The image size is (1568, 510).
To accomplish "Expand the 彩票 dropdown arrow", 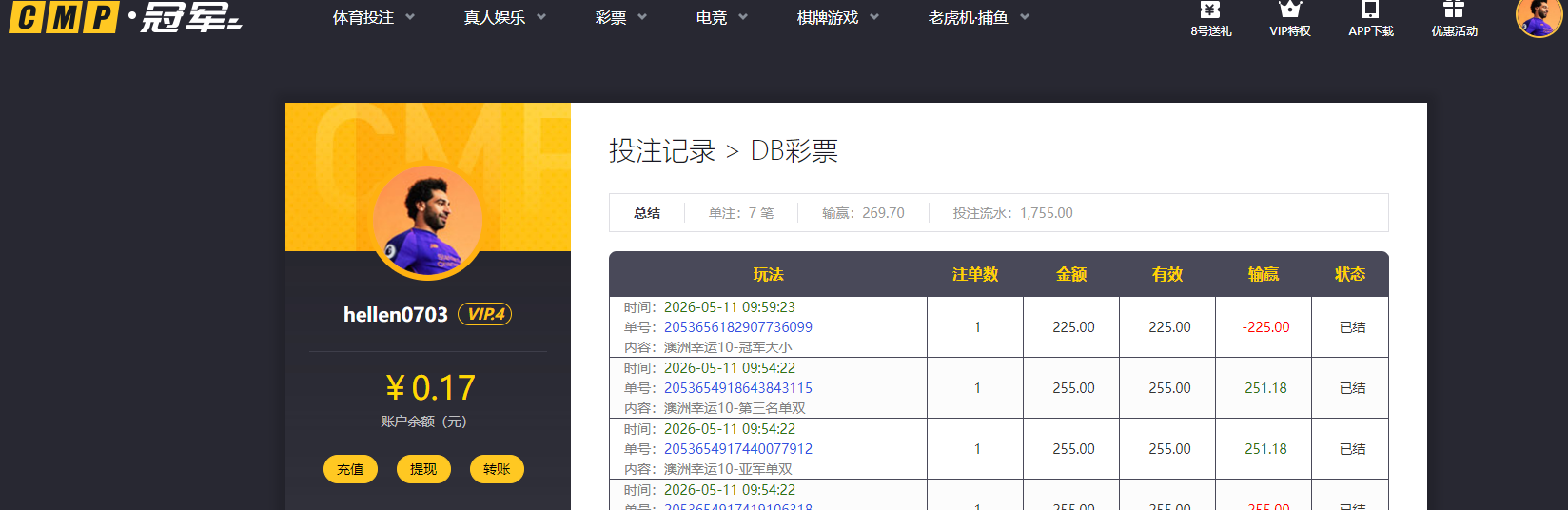I will [x=642, y=17].
